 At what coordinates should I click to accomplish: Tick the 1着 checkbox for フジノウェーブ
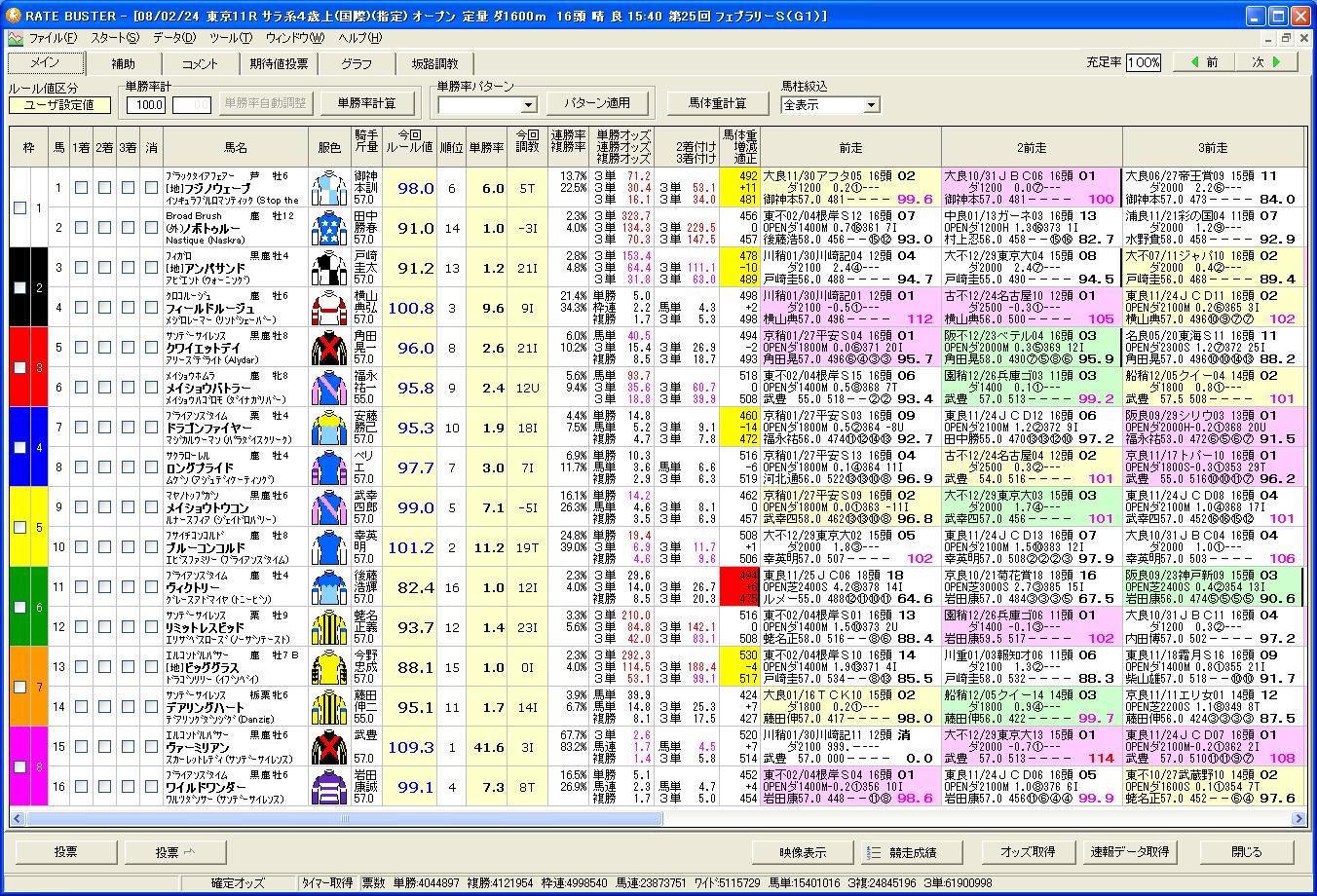tap(81, 188)
